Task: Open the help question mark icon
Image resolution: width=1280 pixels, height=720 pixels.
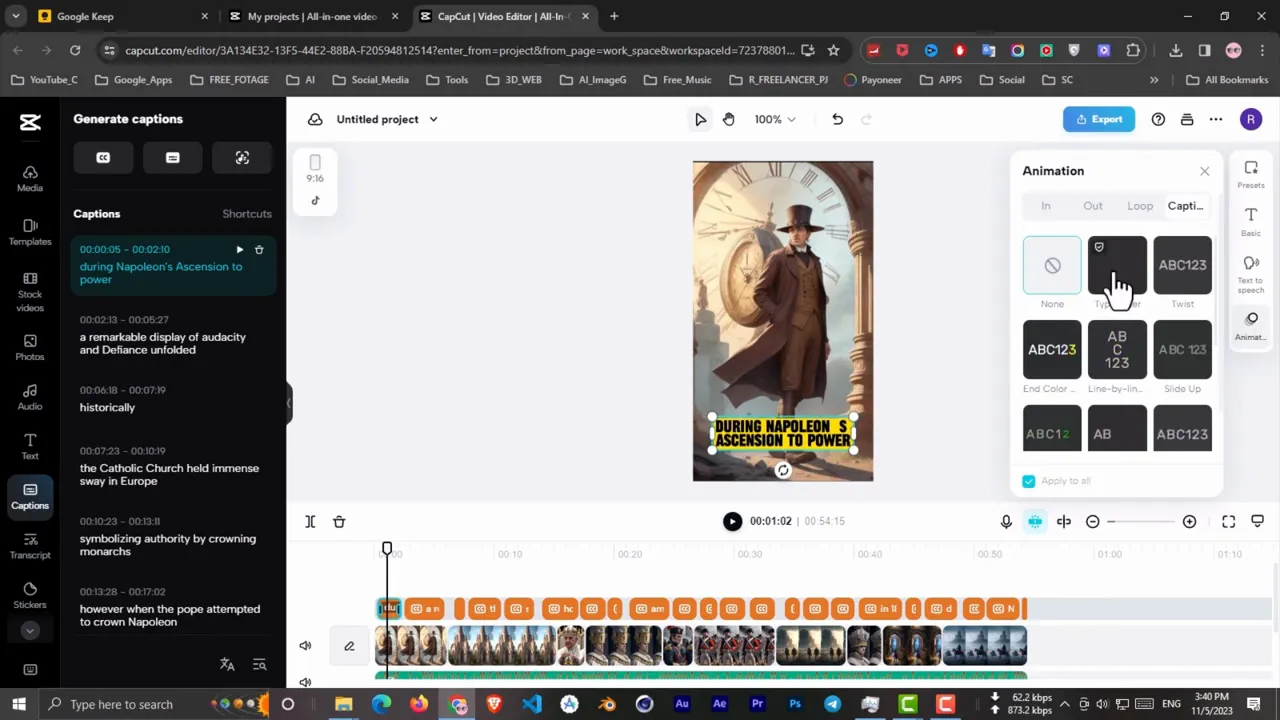Action: pos(1158,120)
